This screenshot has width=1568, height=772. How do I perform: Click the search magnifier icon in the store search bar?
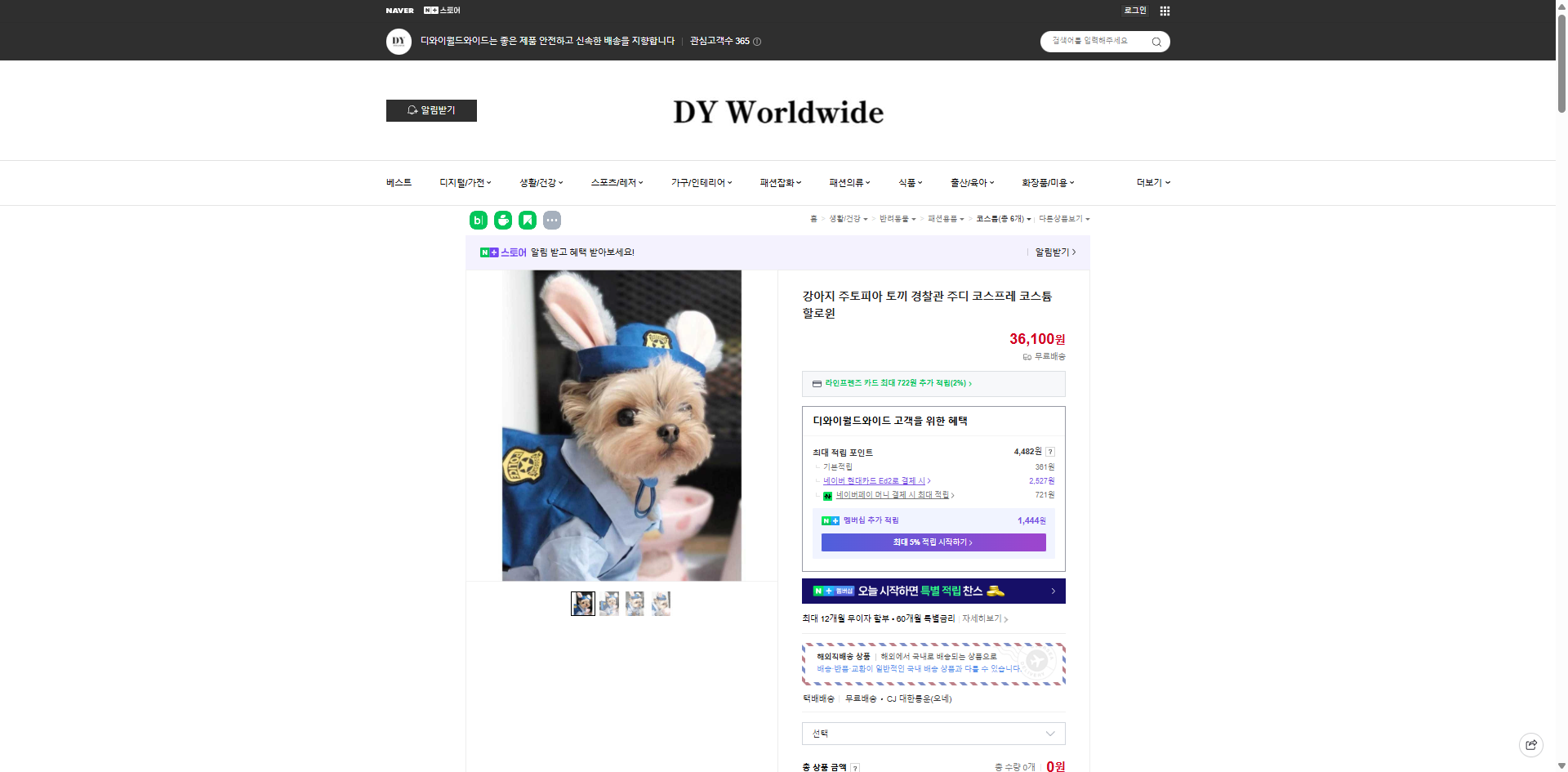1156,42
